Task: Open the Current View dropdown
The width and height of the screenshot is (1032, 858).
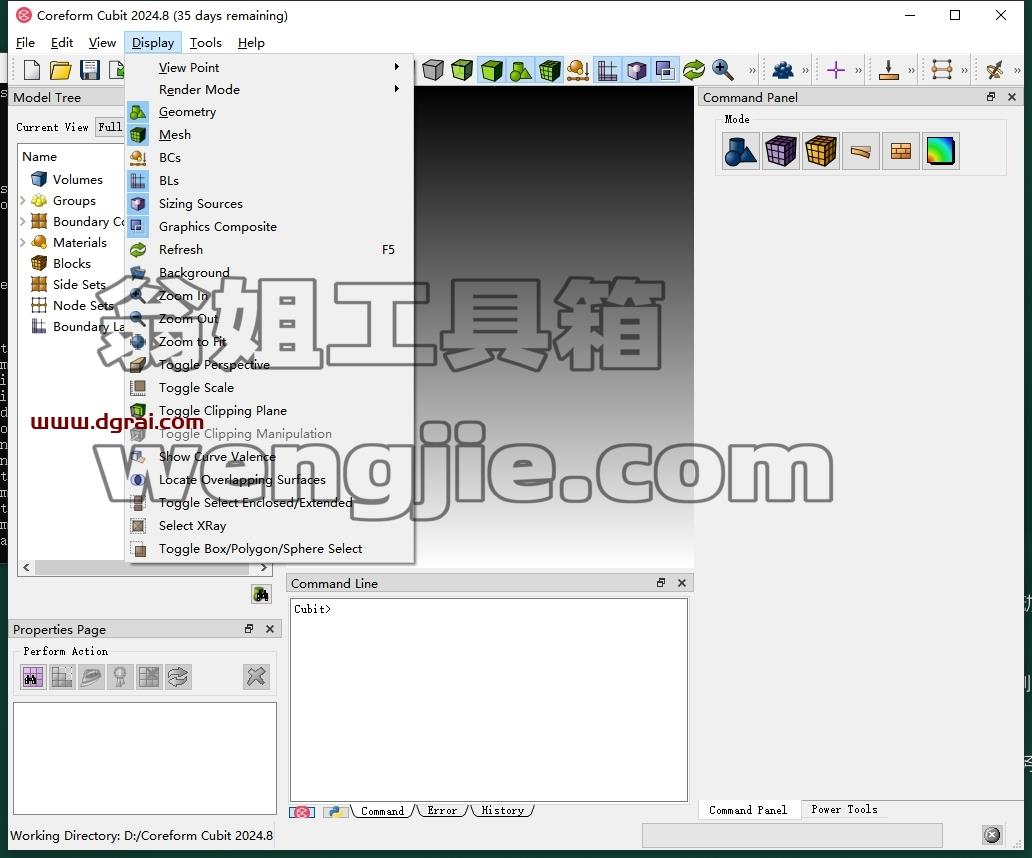Action: pyautogui.click(x=110, y=127)
